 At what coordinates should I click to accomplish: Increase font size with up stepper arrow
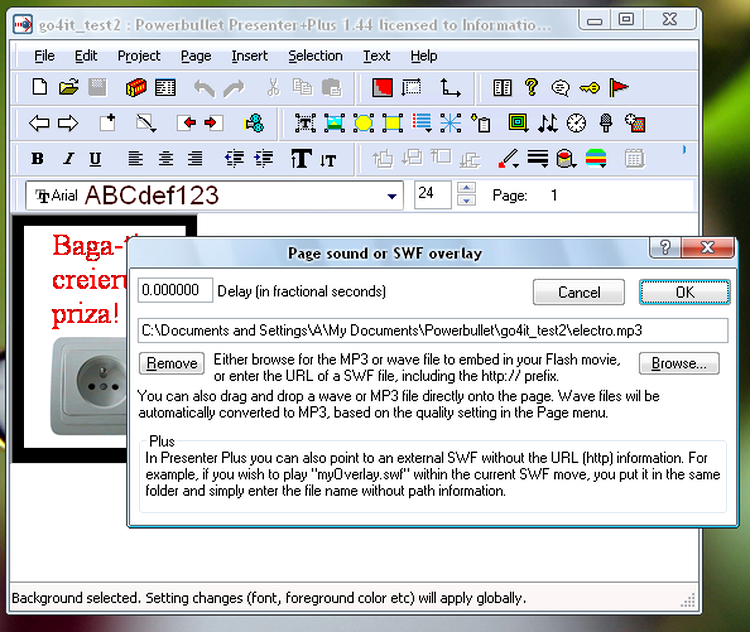[466, 188]
